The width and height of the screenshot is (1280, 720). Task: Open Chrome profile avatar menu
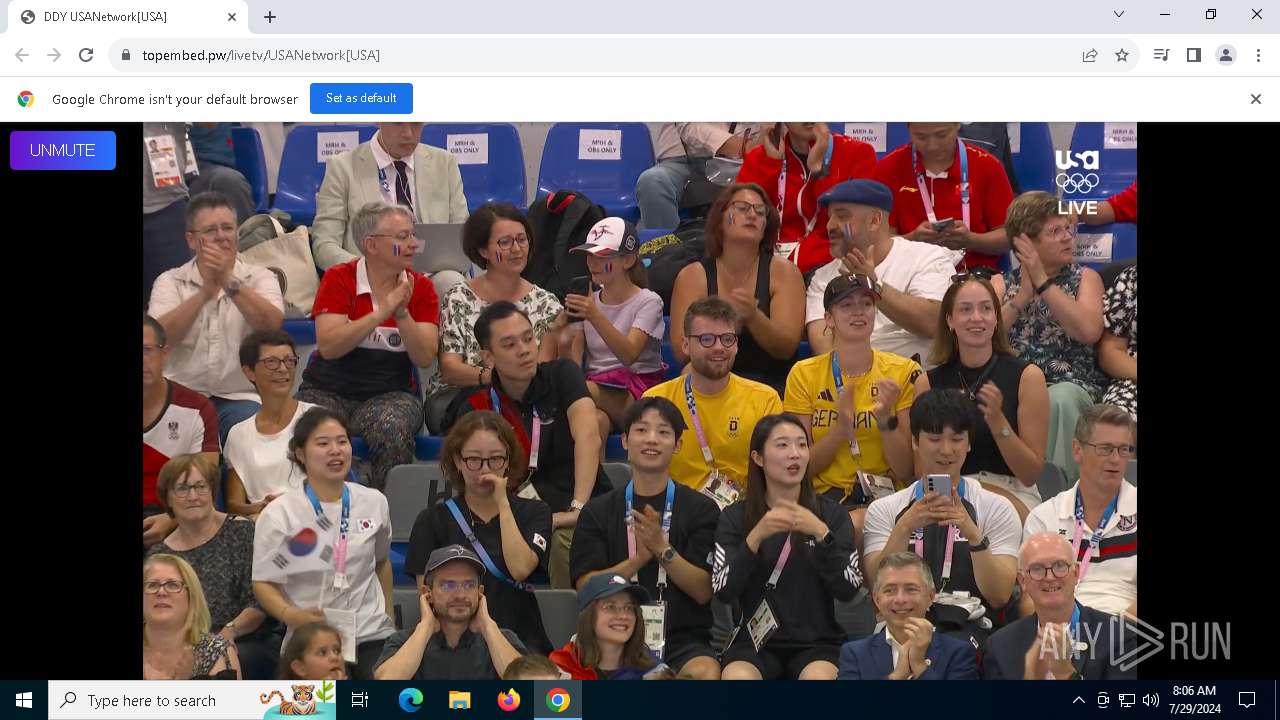pos(1226,55)
